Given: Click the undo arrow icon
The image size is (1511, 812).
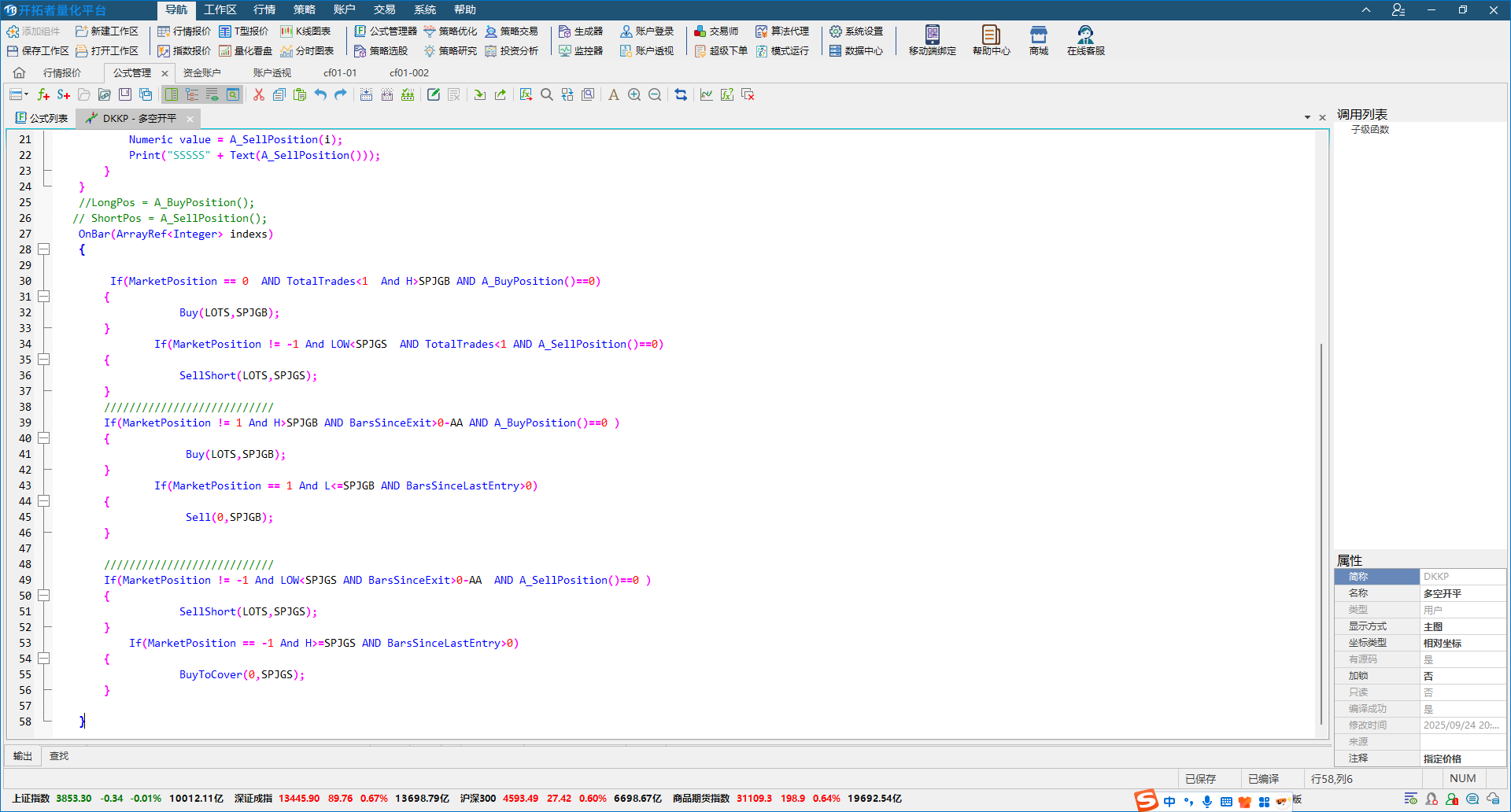Looking at the screenshot, I should [320, 94].
